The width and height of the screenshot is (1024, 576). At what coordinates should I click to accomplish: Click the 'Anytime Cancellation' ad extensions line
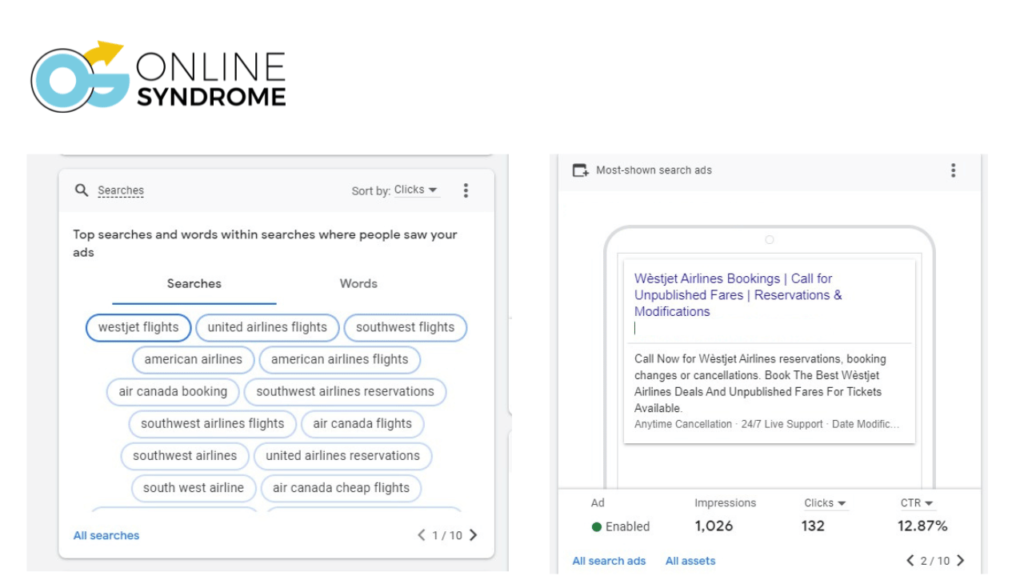pos(767,424)
